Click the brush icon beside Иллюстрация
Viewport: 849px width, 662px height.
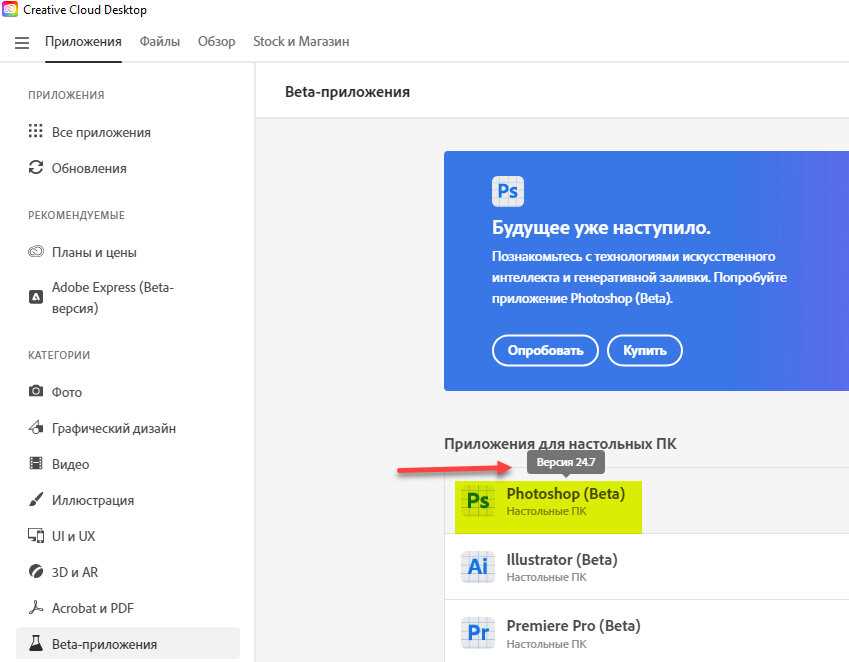click(x=36, y=499)
